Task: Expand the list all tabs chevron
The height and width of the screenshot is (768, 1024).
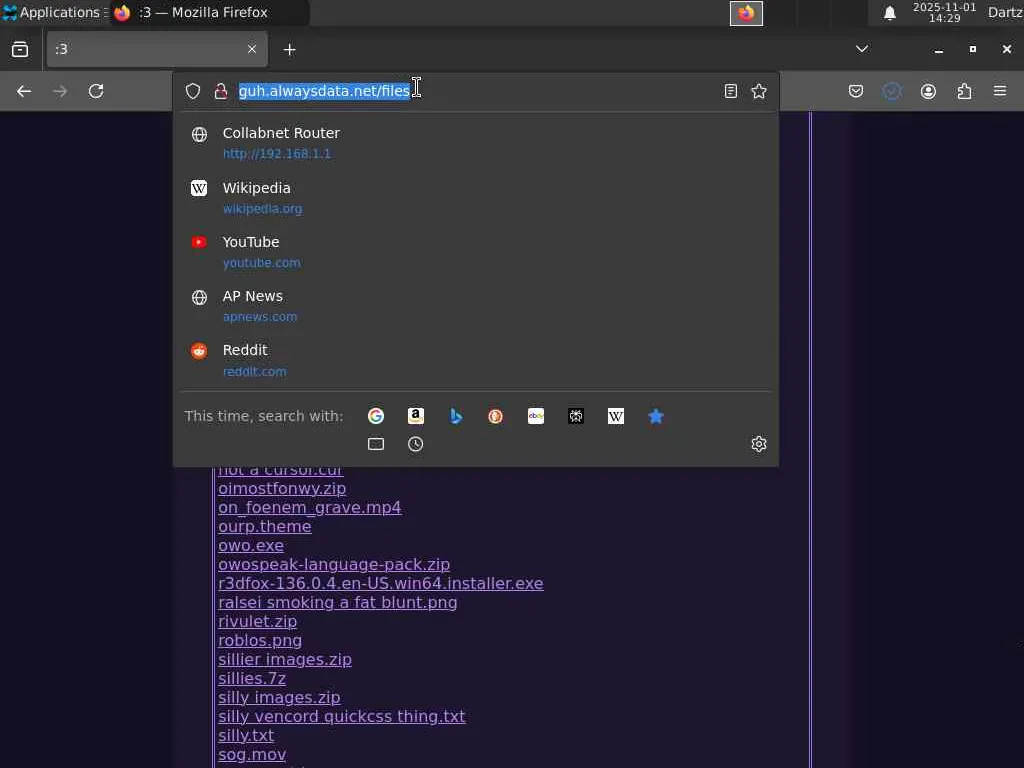Action: point(862,49)
